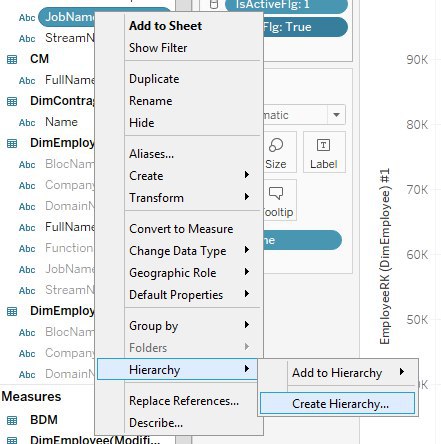This screenshot has height=444, width=441.
Task: Open the Hierarchy submenu
Action: tap(177, 369)
